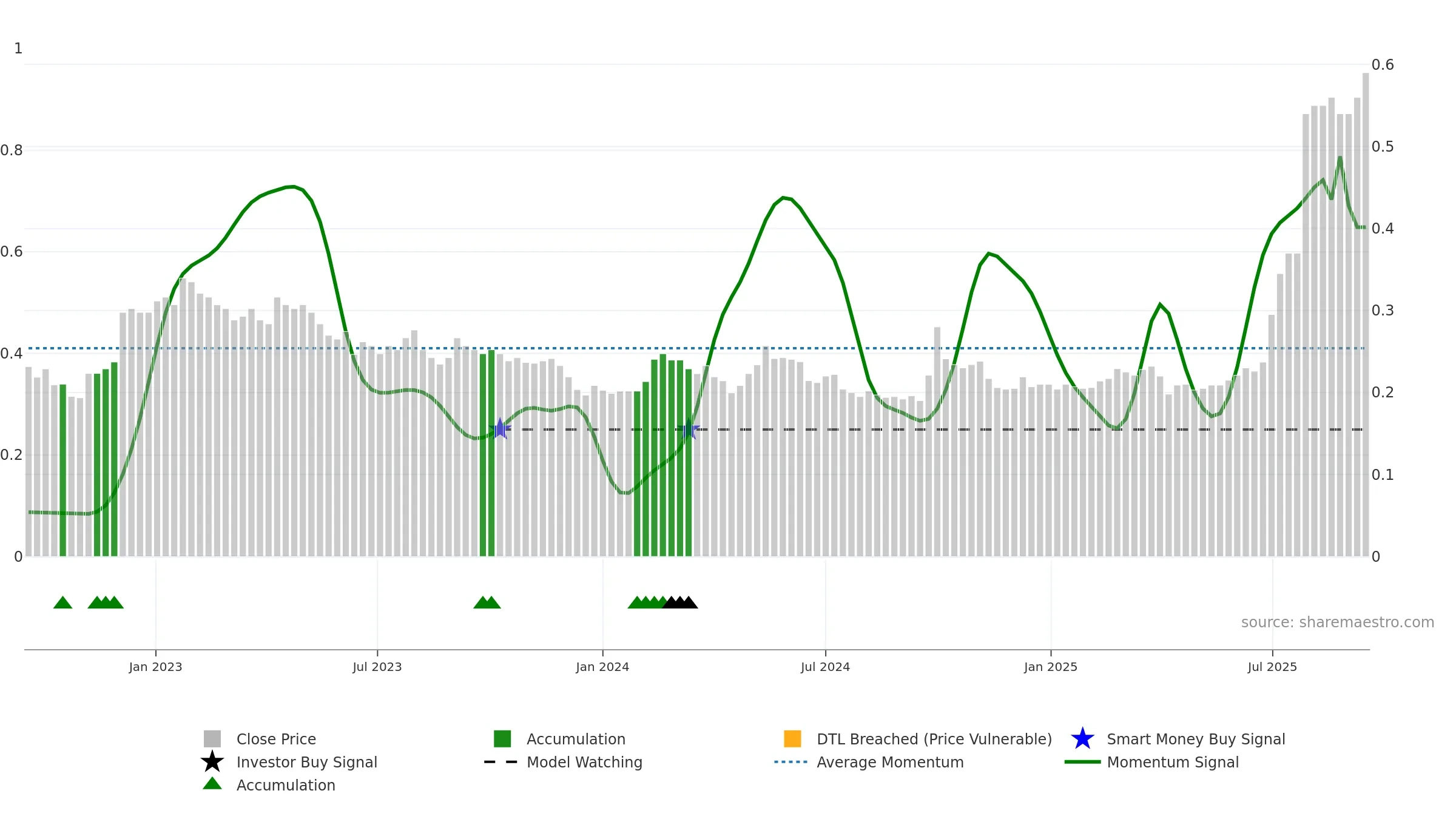This screenshot has height=819, width=1456.
Task: Click the Jan 2023 axis label
Action: click(155, 667)
